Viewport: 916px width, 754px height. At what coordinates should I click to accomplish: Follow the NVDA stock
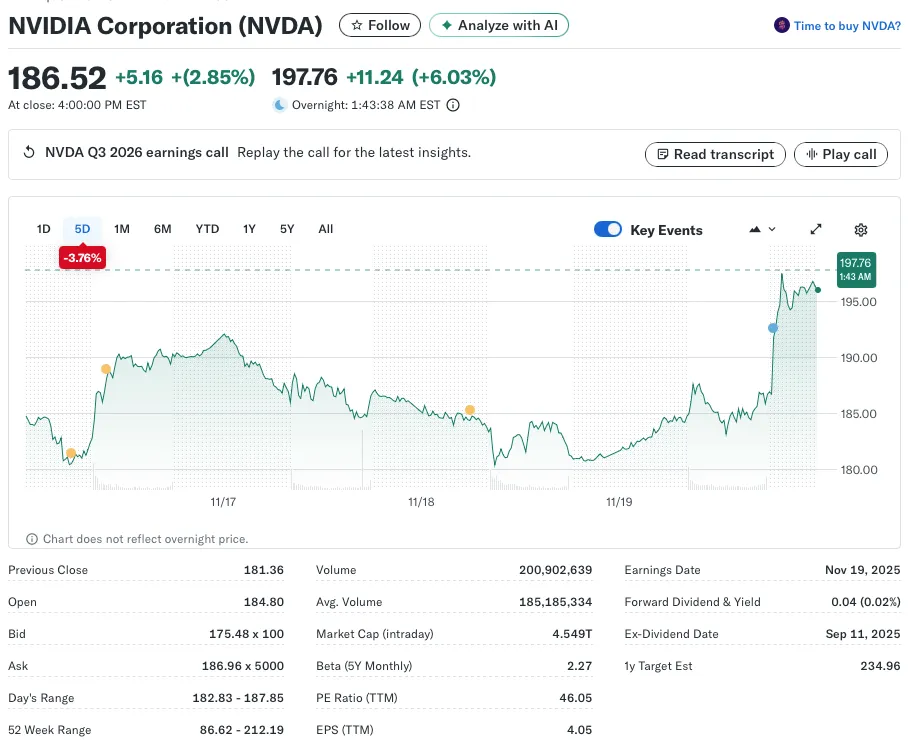[x=379, y=25]
